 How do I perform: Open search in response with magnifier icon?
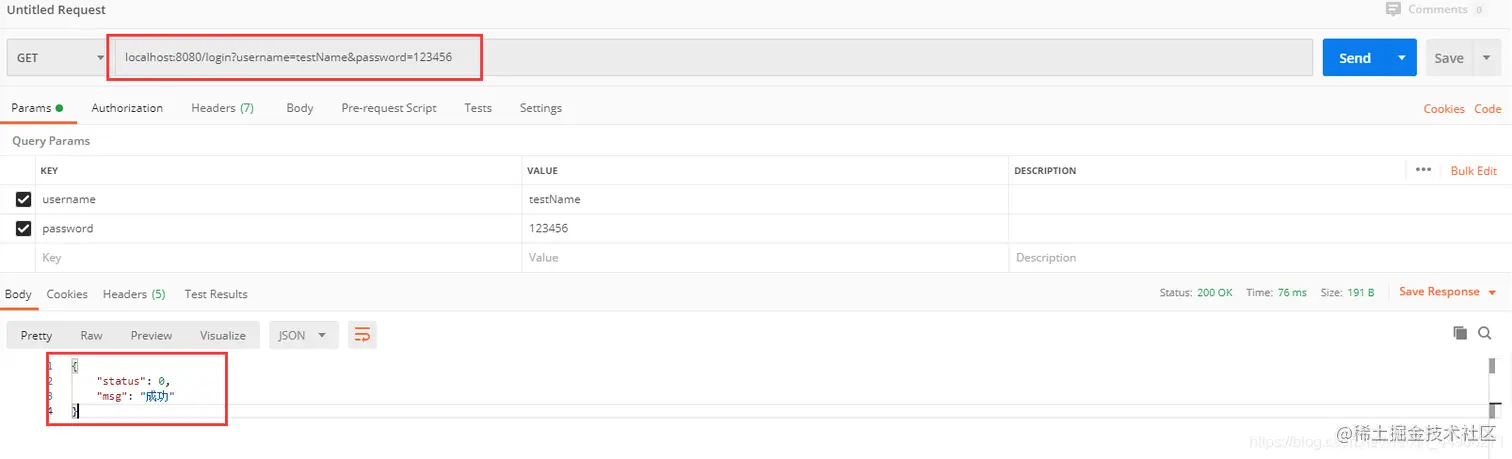point(1485,333)
